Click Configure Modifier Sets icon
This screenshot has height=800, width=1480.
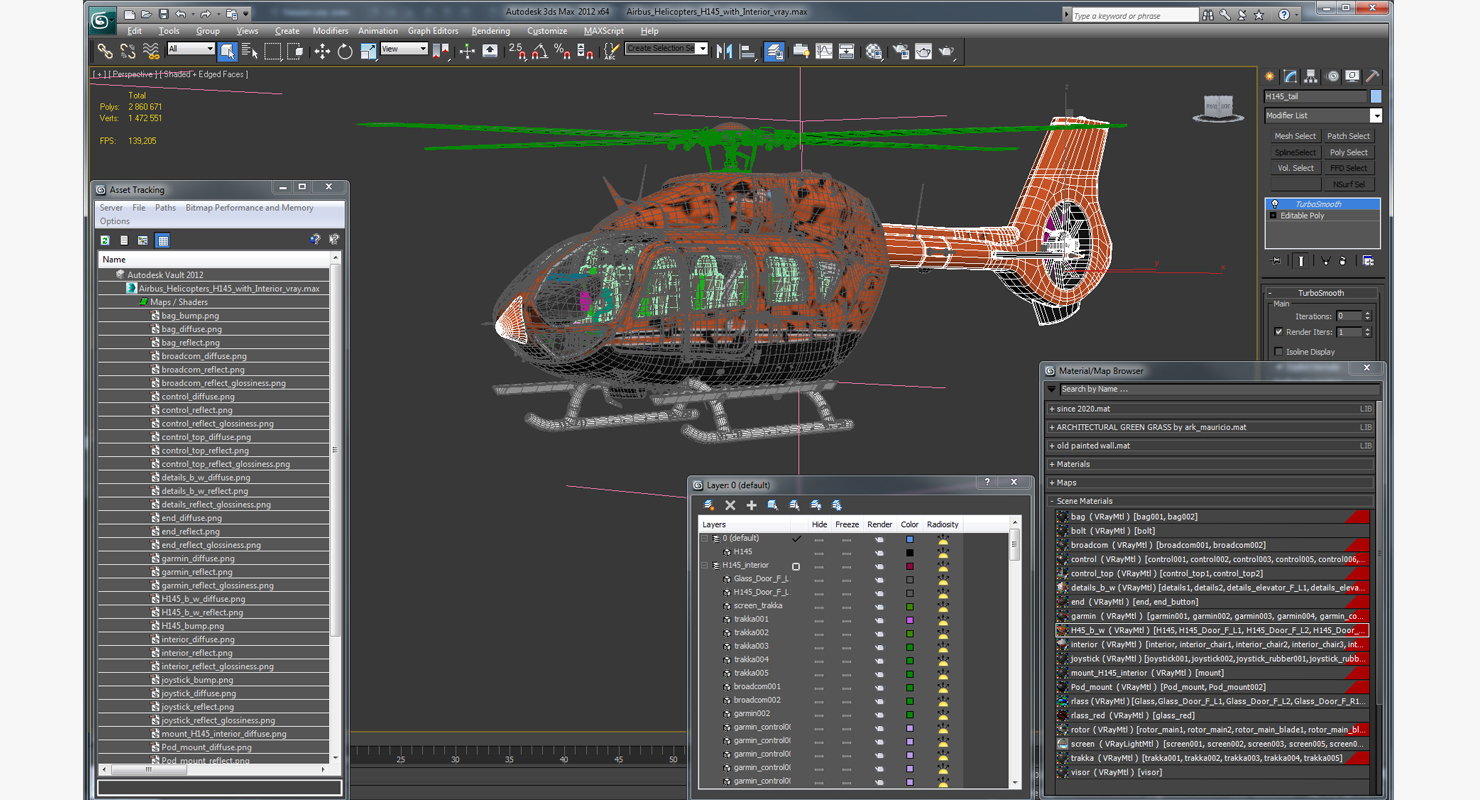tap(1368, 261)
